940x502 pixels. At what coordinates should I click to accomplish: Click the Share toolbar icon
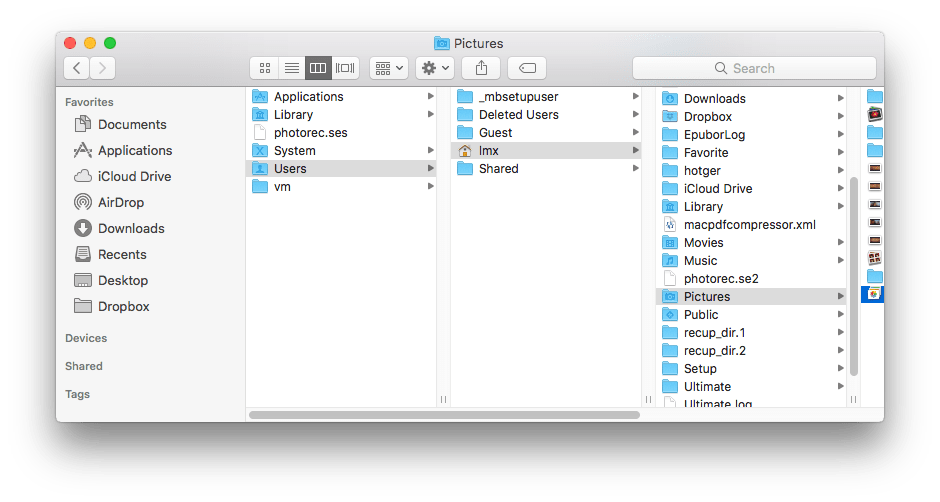tap(481, 68)
